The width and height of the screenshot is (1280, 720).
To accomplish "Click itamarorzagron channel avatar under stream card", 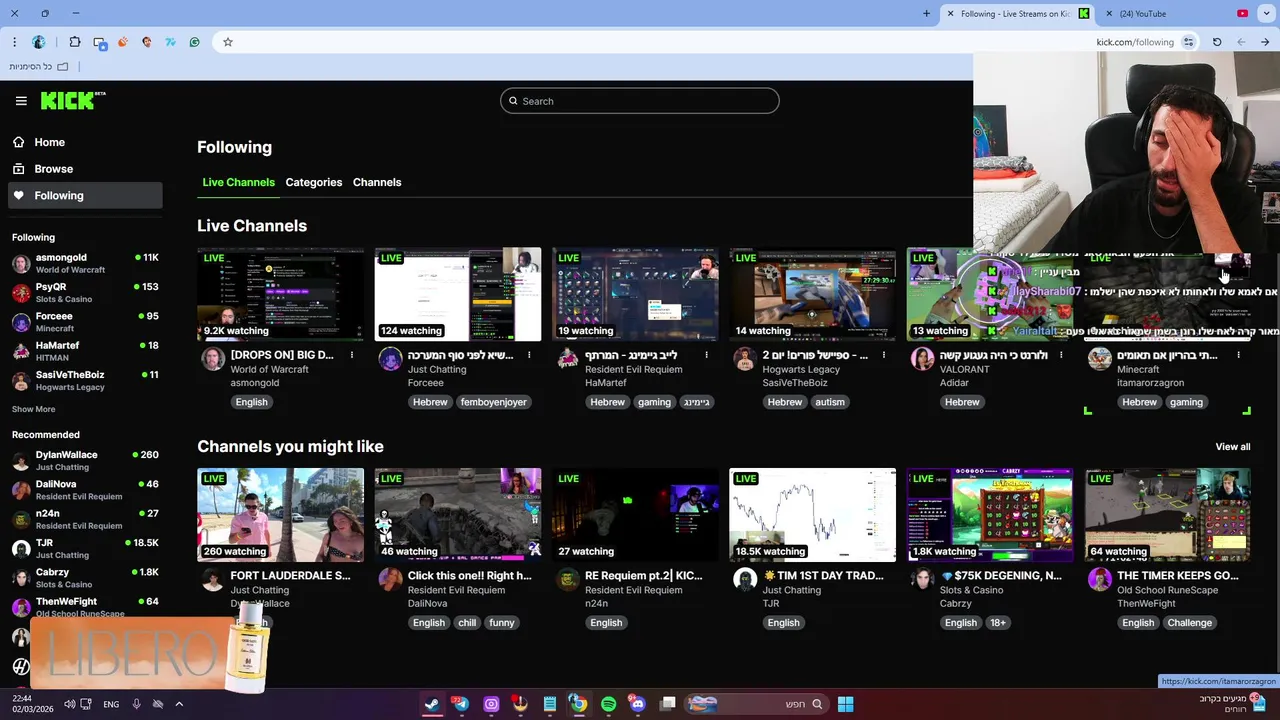I will (1099, 359).
